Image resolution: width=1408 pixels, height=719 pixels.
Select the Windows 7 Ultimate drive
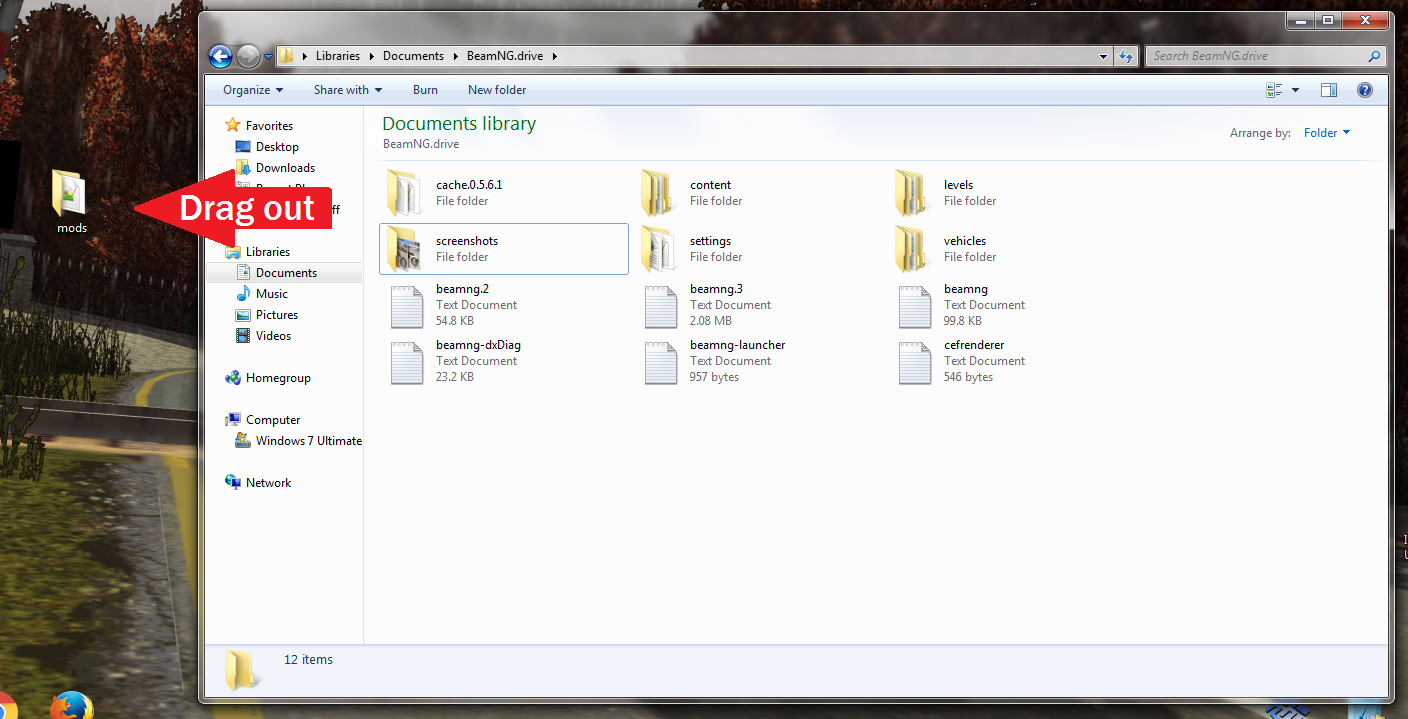[308, 441]
